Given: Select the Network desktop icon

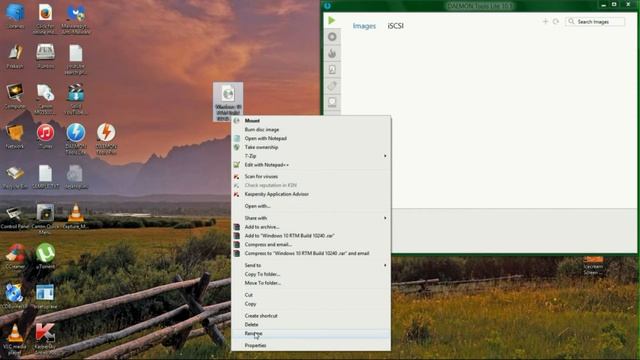Looking at the screenshot, I should (x=15, y=136).
